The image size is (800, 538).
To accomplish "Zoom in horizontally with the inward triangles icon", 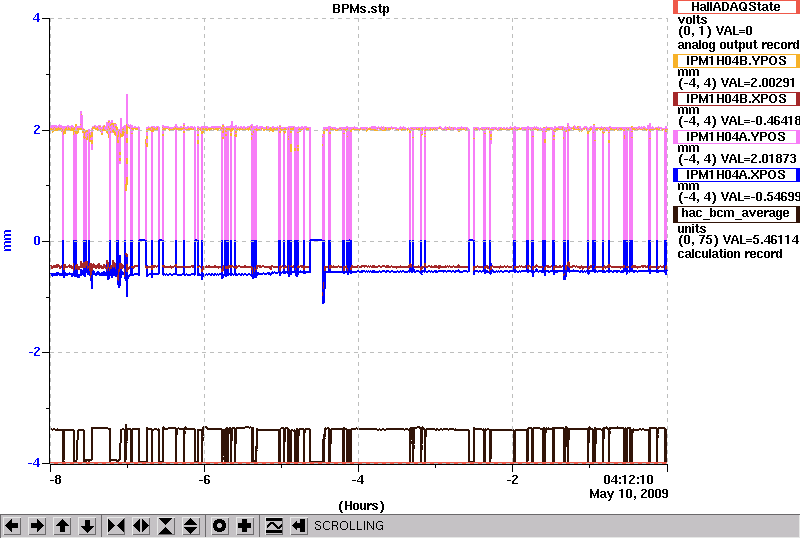I will point(116,526).
